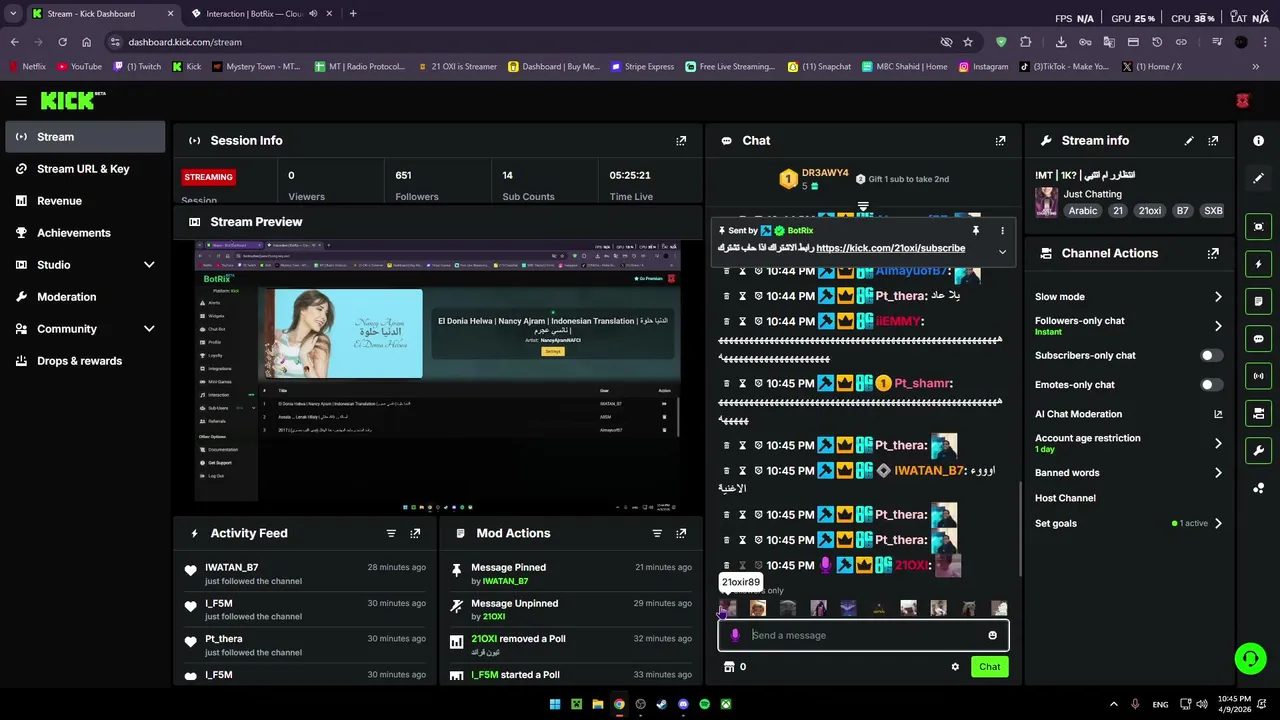
Task: Pop out the Mod Actions panel
Action: 681,533
